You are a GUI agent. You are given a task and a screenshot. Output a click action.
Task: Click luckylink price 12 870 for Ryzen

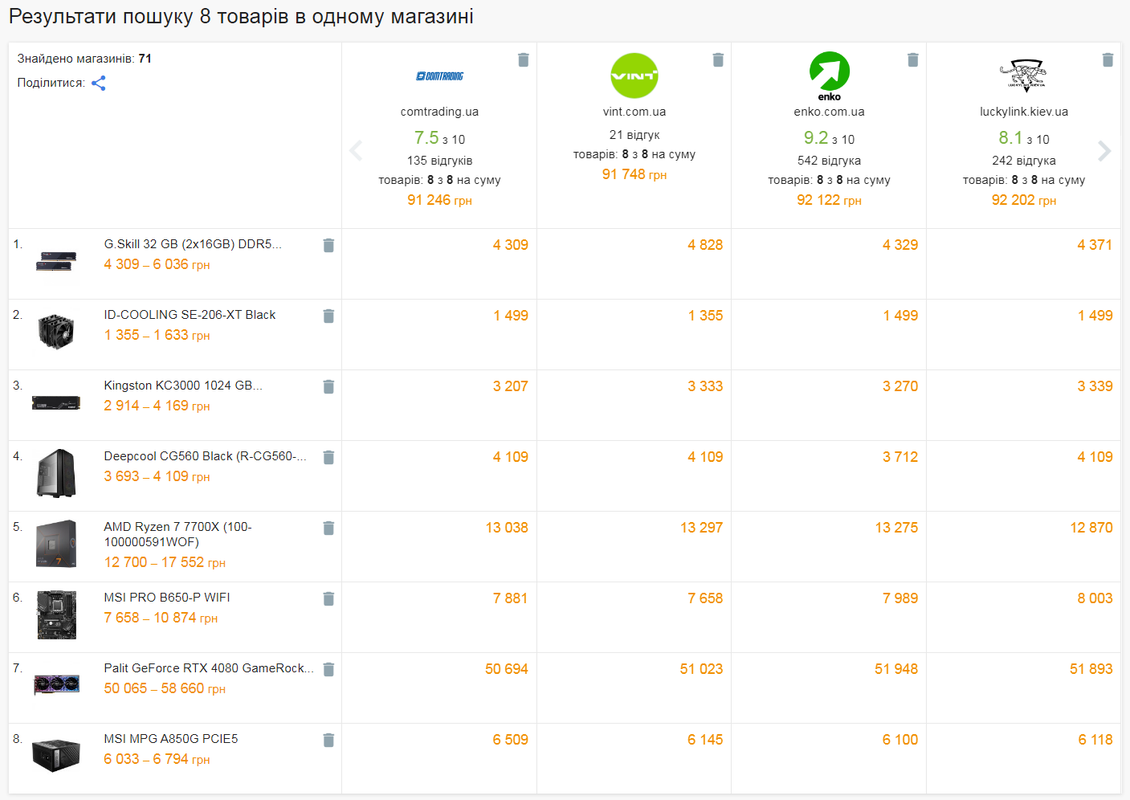(x=1091, y=528)
